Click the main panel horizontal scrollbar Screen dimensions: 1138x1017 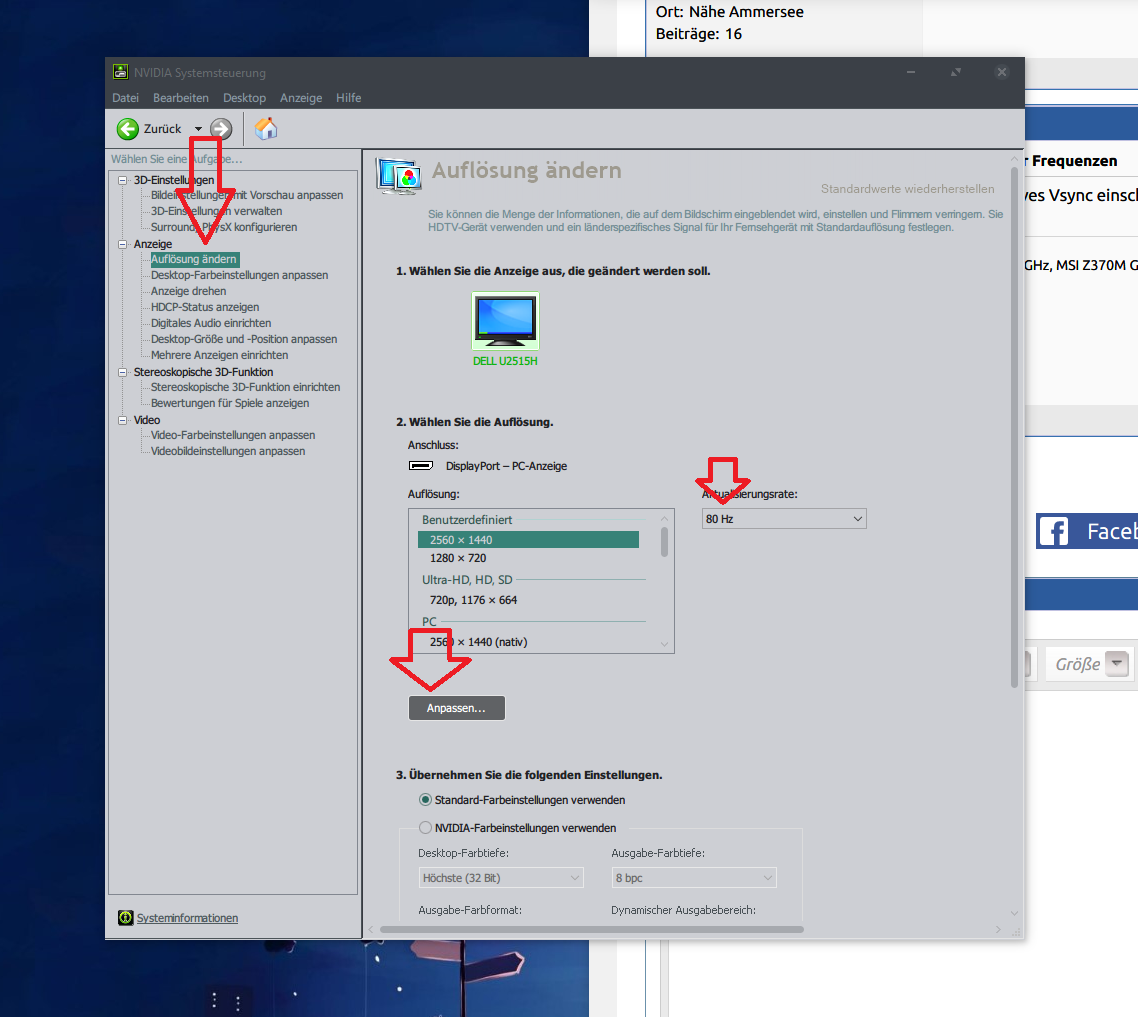[591, 929]
